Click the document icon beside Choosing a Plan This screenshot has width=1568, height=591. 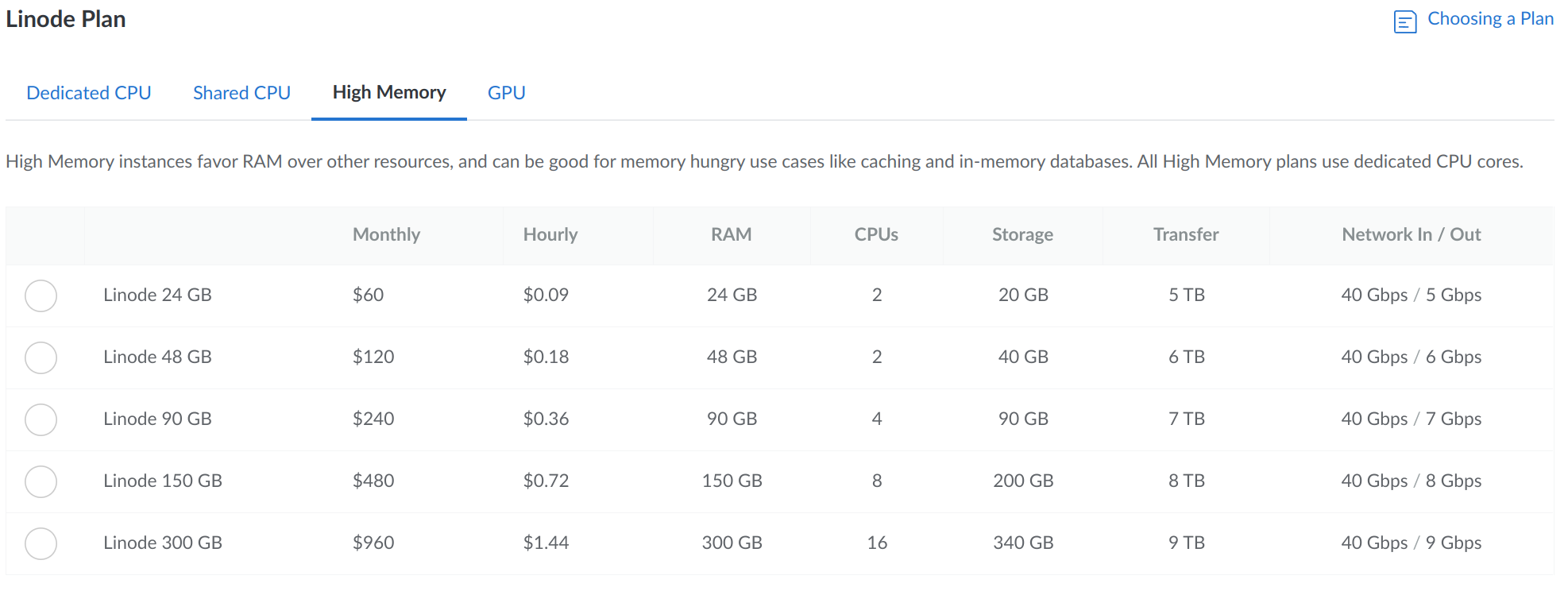click(x=1404, y=21)
